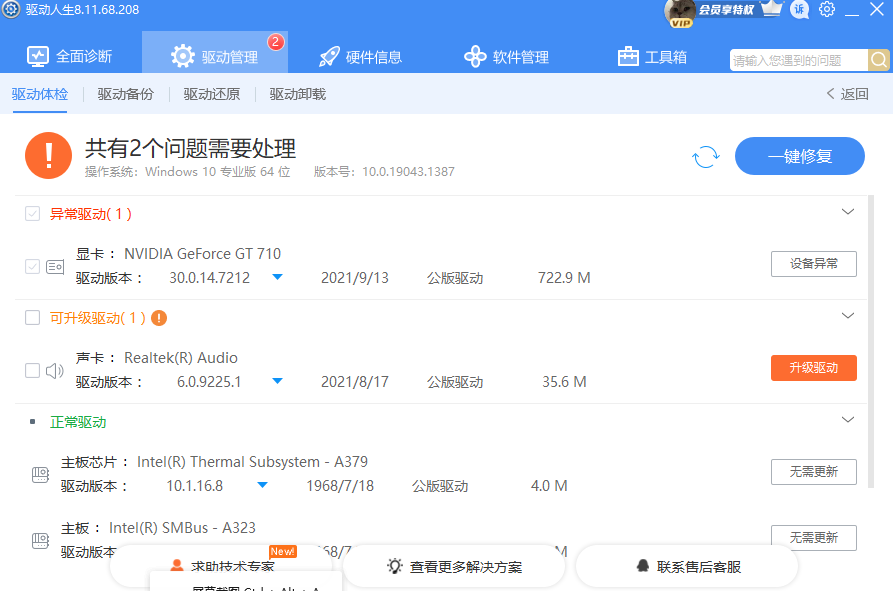Select the 驱动体检 sub-tab
The image size is (893, 591).
click(40, 94)
